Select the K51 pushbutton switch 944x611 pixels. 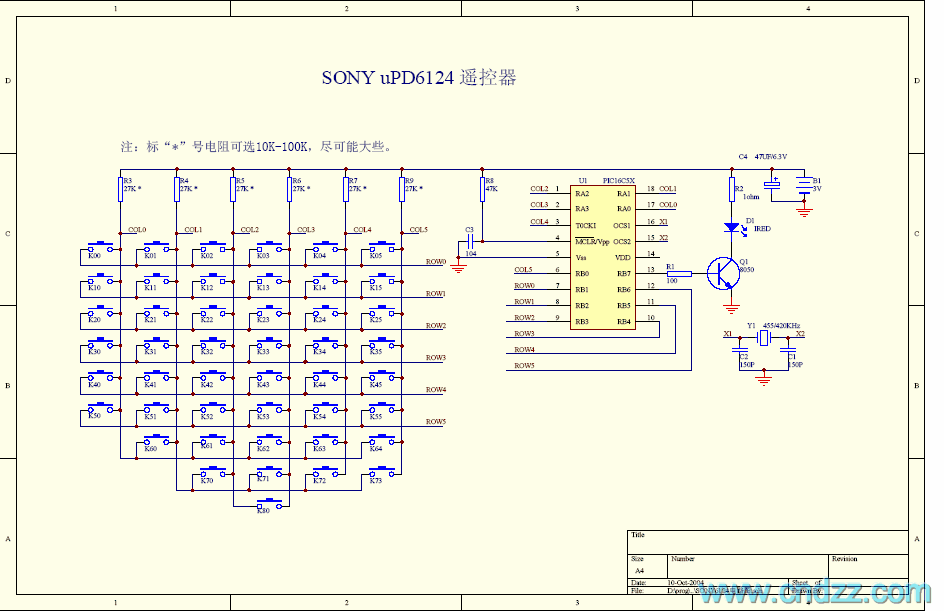pyautogui.click(x=157, y=407)
